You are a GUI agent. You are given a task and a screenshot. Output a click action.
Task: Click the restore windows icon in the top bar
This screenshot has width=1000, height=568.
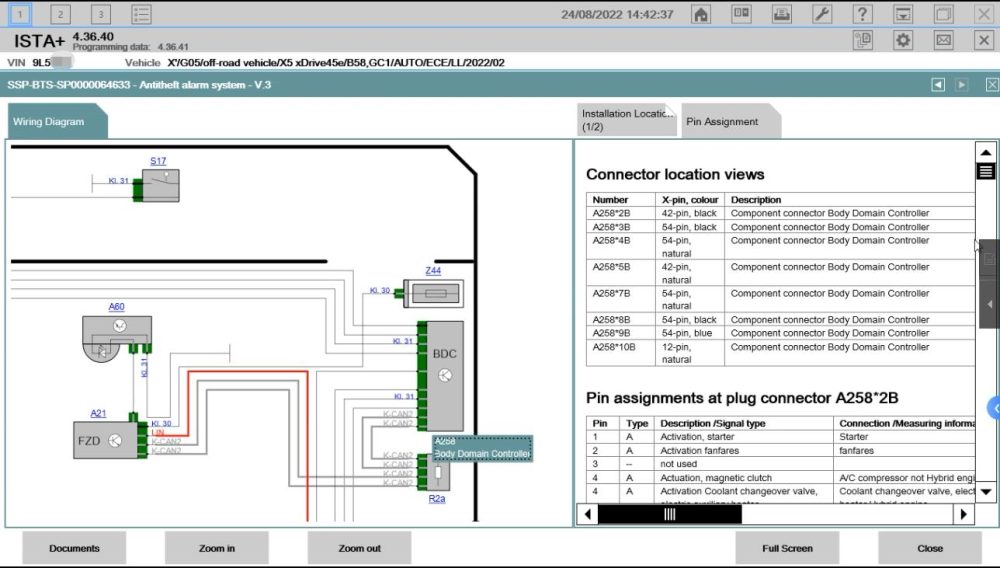(x=943, y=14)
